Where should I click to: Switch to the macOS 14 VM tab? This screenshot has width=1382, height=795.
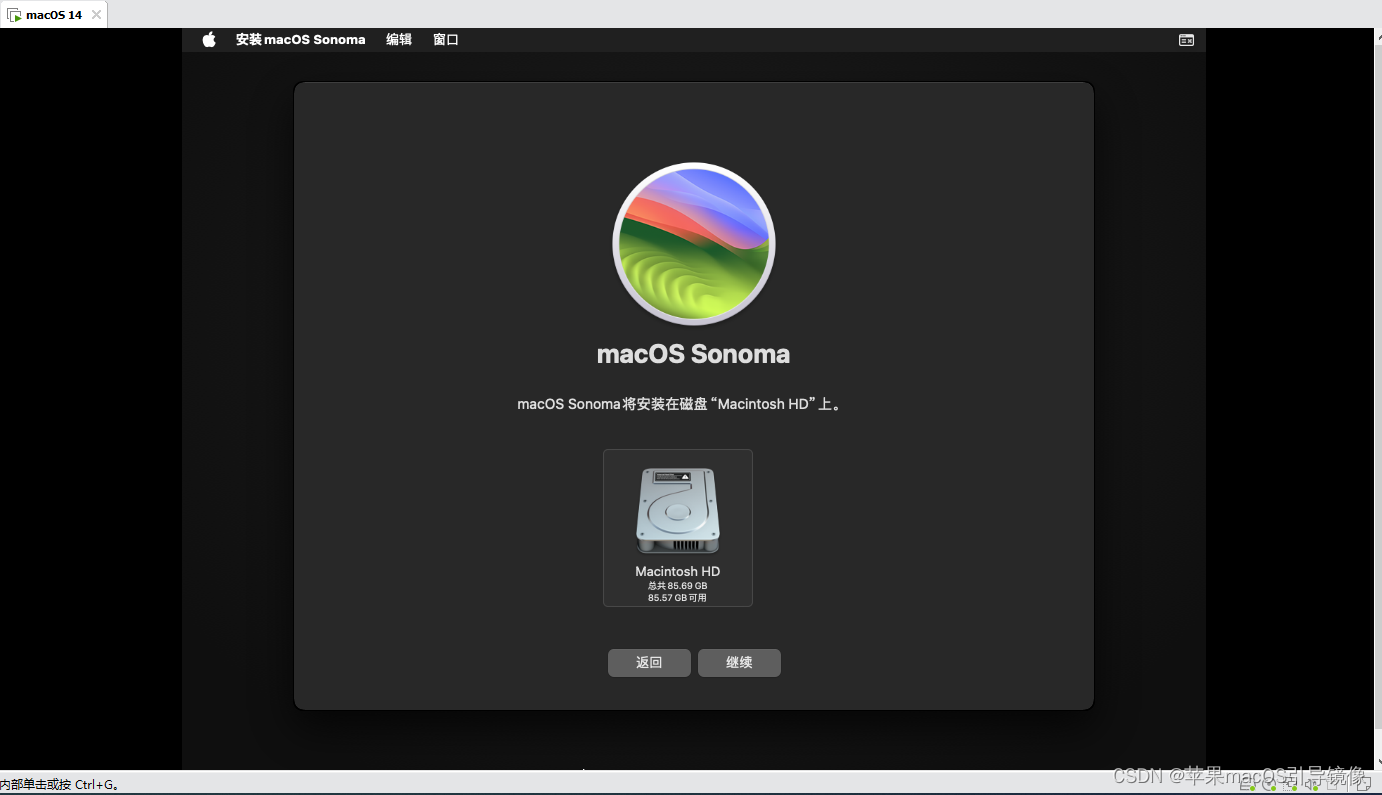[x=53, y=15]
